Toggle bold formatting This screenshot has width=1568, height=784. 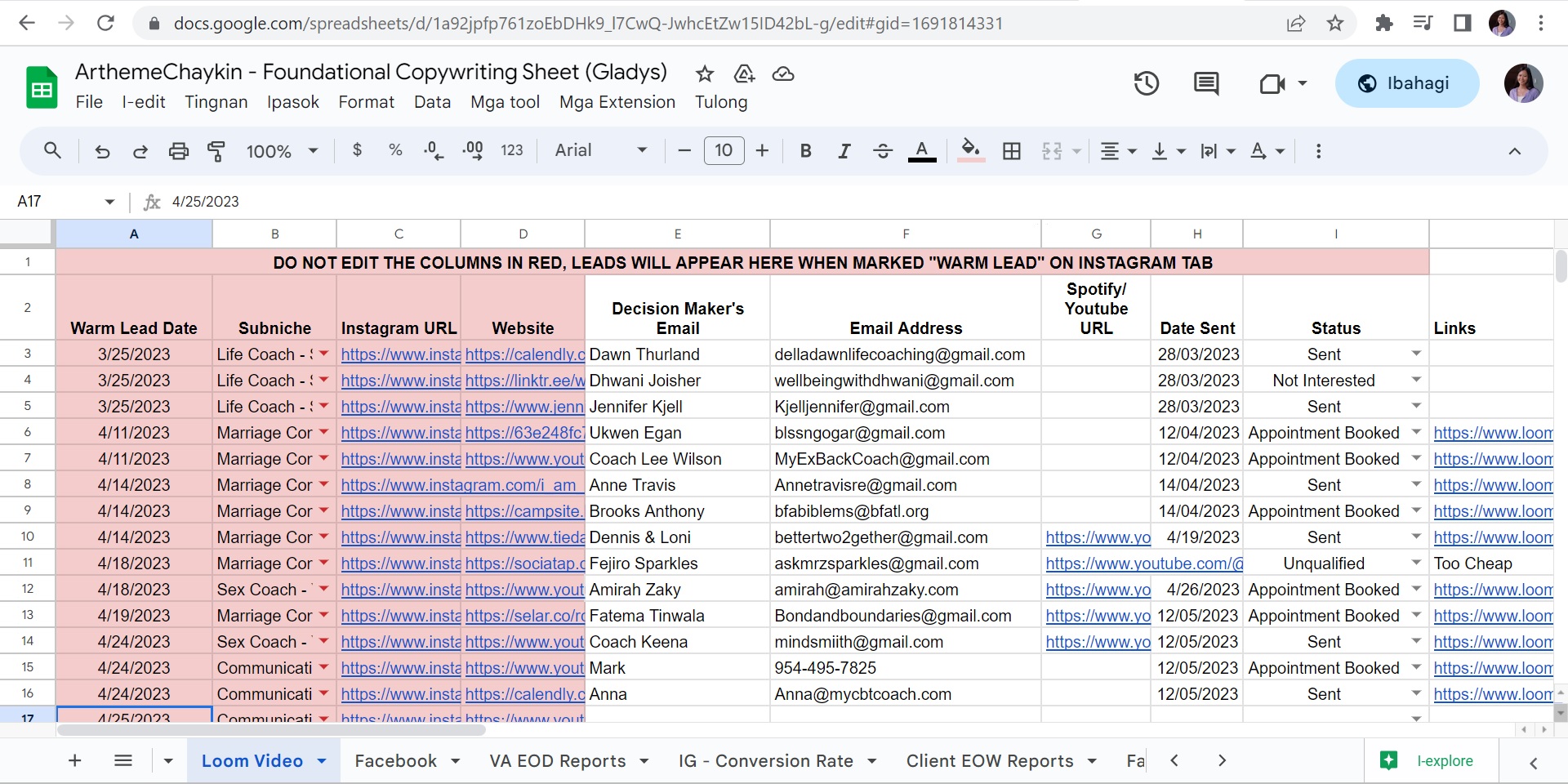tap(805, 151)
